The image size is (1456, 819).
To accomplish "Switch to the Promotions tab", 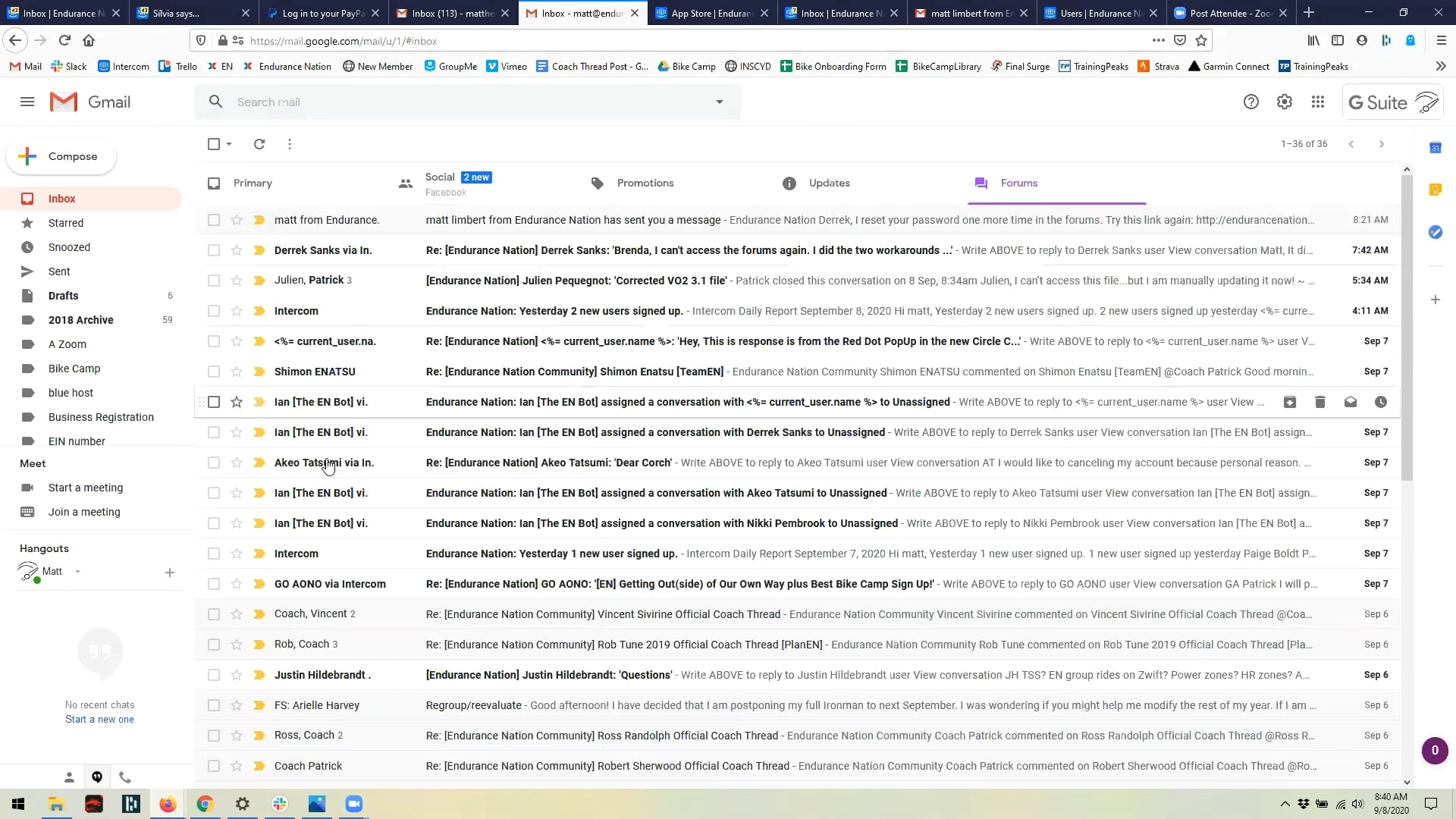I will 645,183.
